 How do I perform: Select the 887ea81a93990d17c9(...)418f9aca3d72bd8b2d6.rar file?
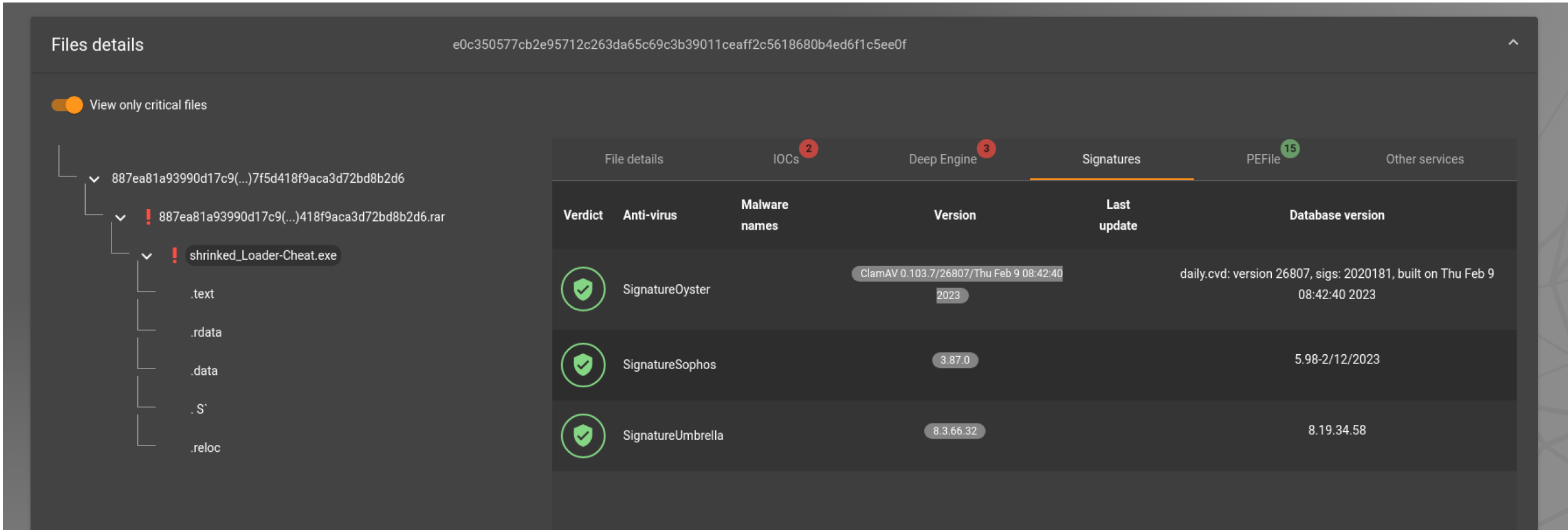point(301,217)
